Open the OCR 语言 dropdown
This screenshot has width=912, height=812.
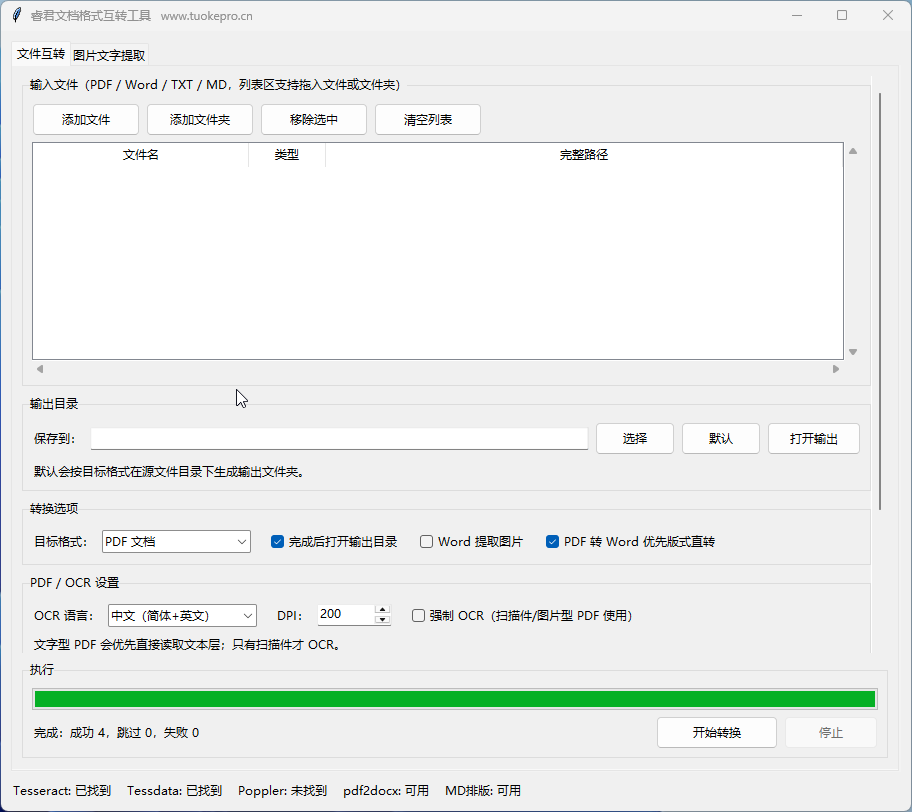coord(182,615)
